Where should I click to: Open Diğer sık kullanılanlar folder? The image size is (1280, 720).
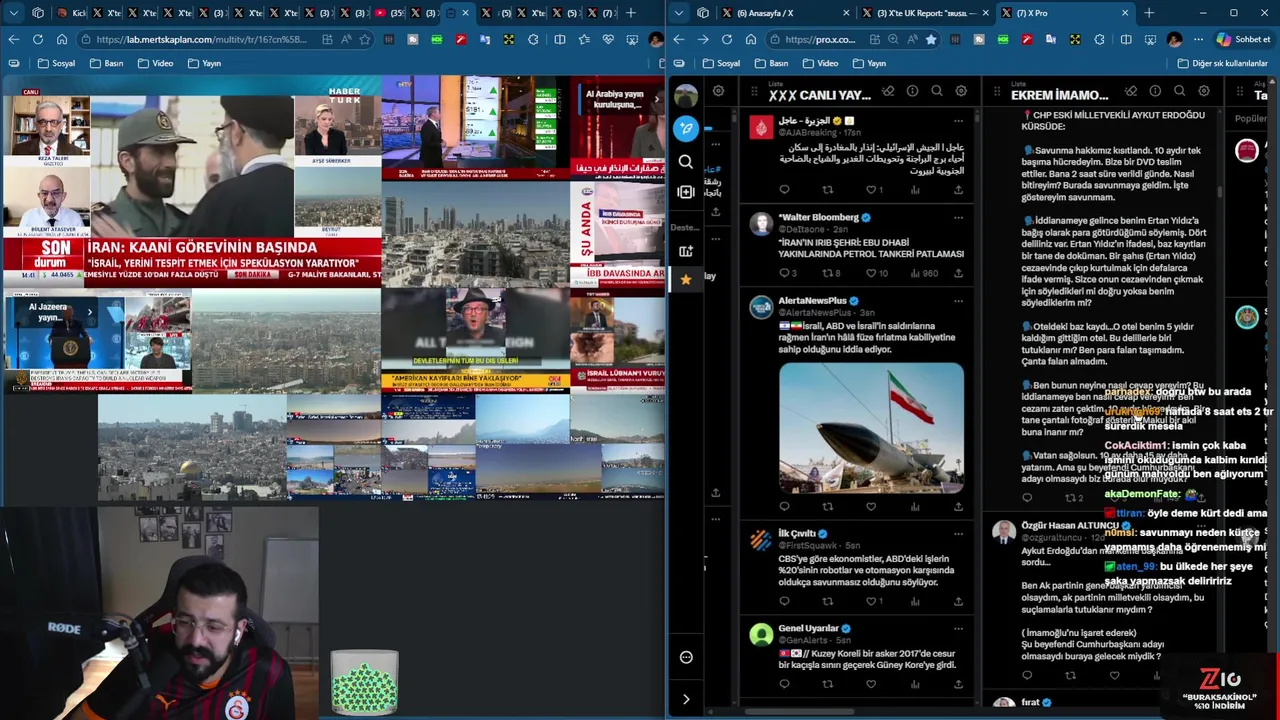pos(1221,63)
